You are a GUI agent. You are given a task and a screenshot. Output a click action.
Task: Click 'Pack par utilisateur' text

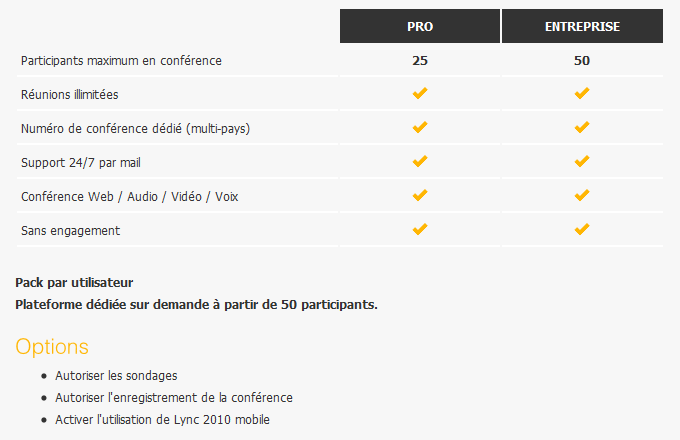click(74, 283)
